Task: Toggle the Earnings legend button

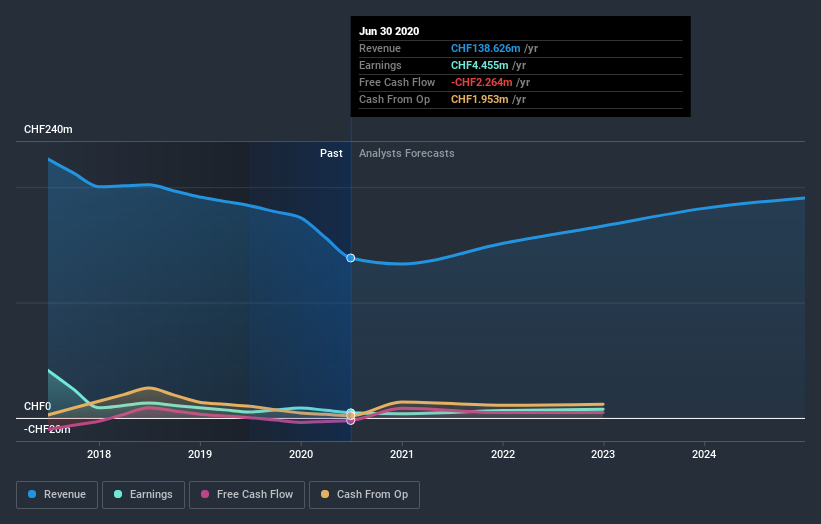Action: [x=143, y=495]
